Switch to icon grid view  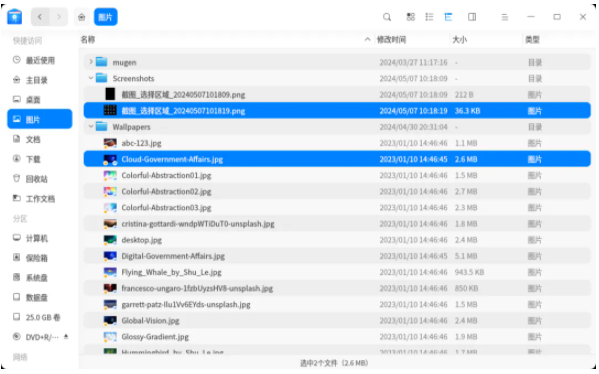411,17
